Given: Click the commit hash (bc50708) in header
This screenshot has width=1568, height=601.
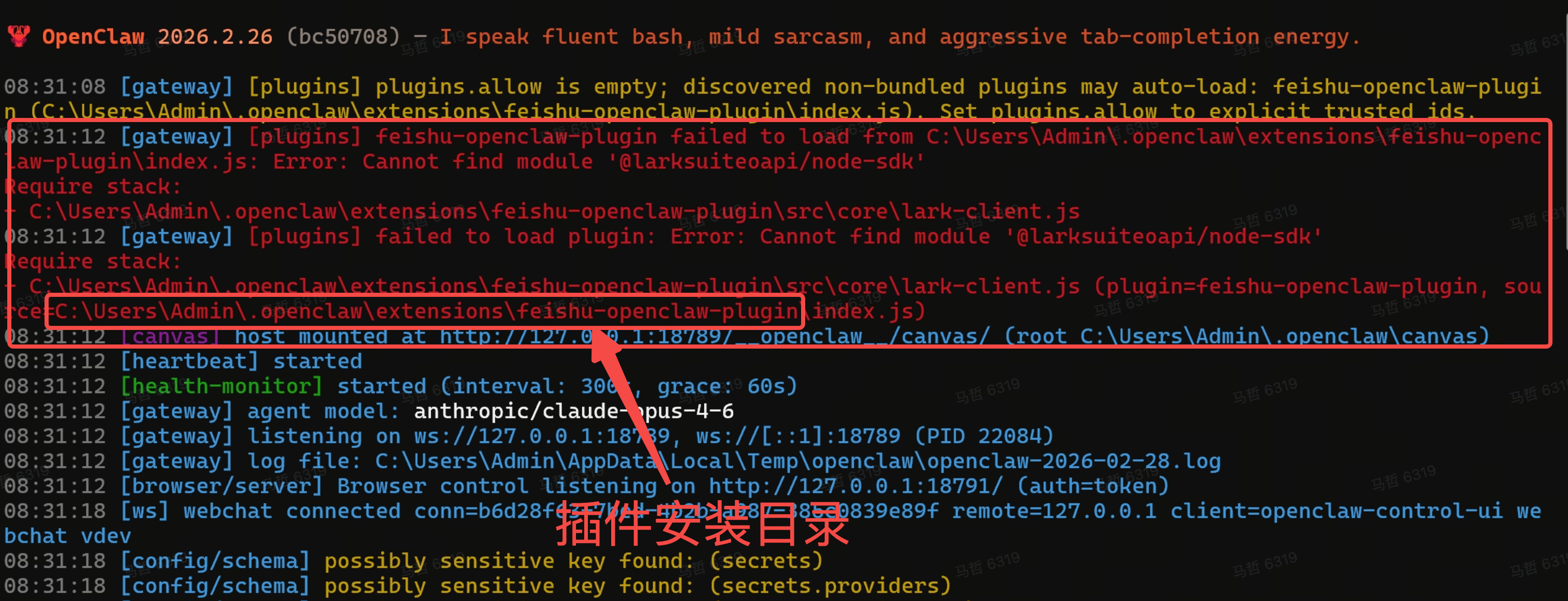Looking at the screenshot, I should tap(343, 37).
